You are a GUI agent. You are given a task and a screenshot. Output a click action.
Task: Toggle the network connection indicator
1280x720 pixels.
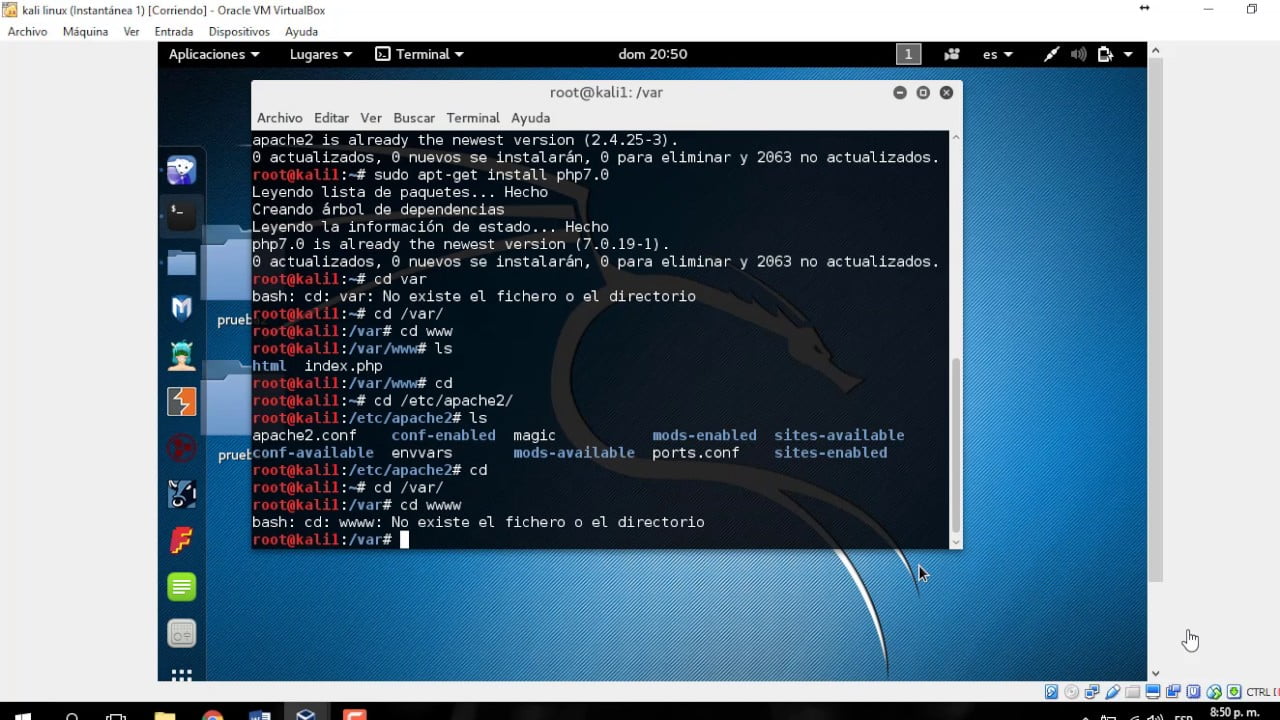click(x=1052, y=54)
